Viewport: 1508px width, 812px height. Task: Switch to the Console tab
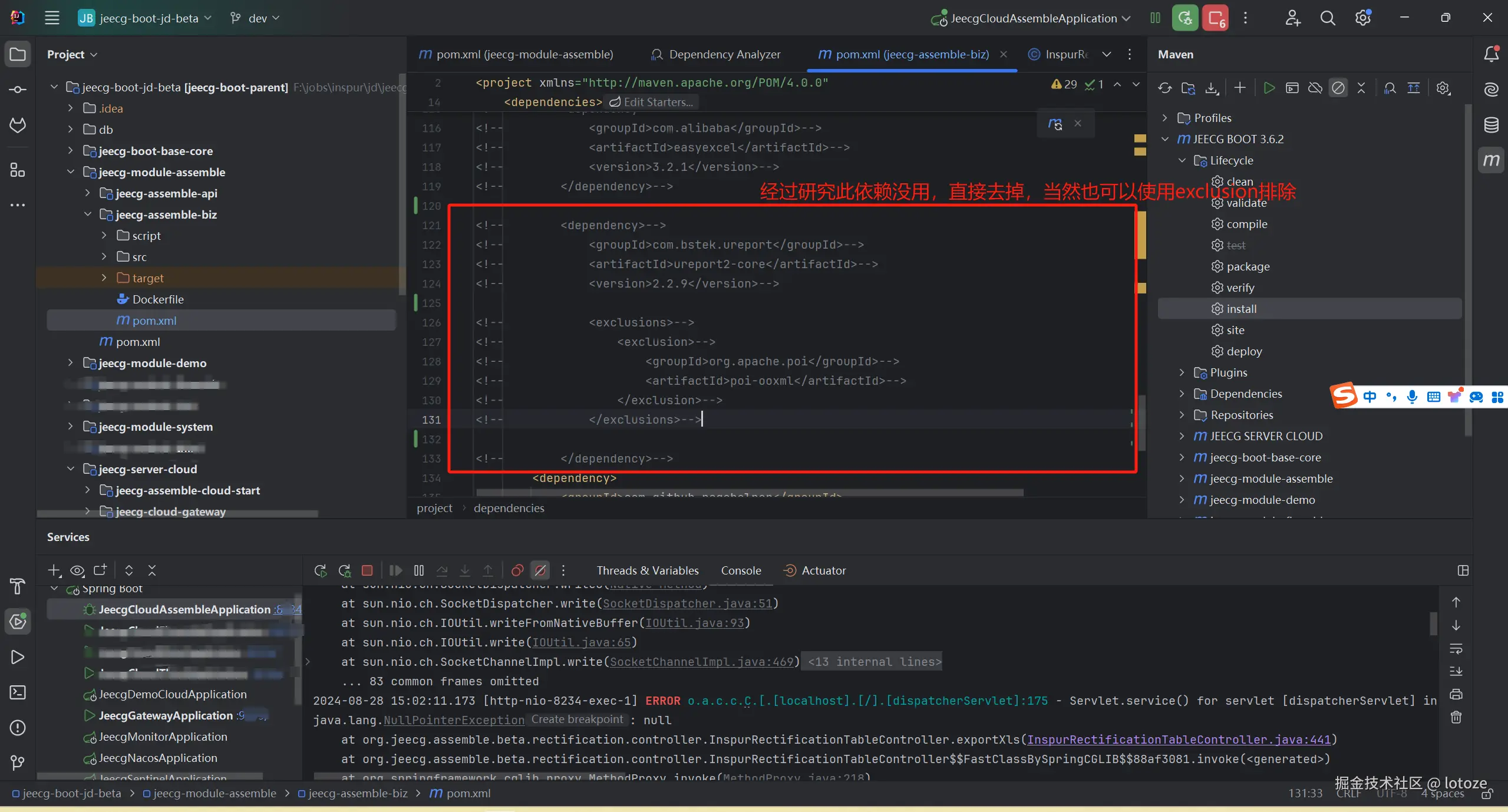[741, 570]
